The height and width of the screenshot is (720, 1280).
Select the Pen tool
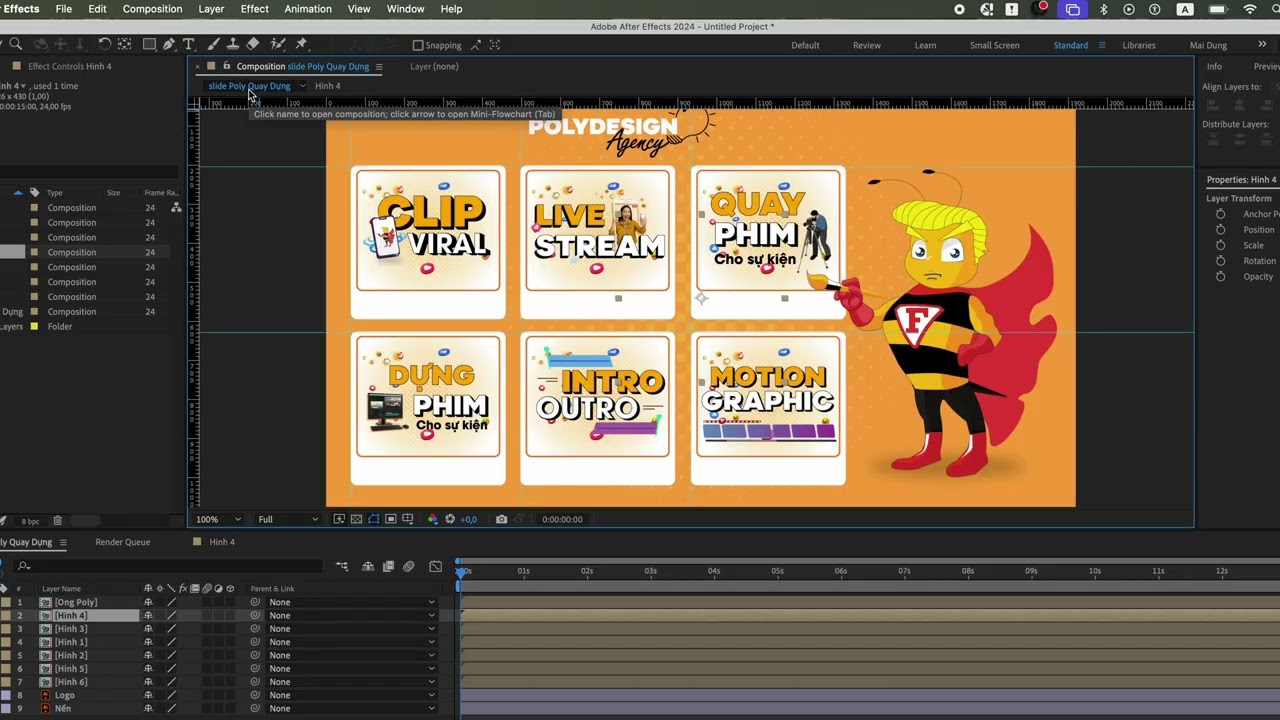pyautogui.click(x=168, y=44)
